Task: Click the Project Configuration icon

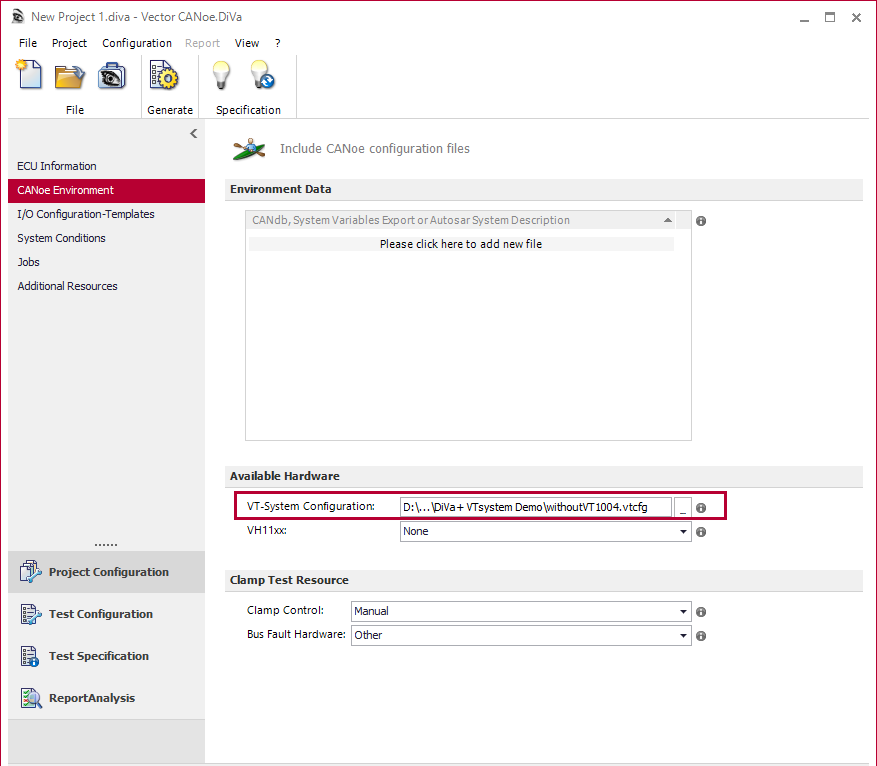Action: [x=30, y=571]
